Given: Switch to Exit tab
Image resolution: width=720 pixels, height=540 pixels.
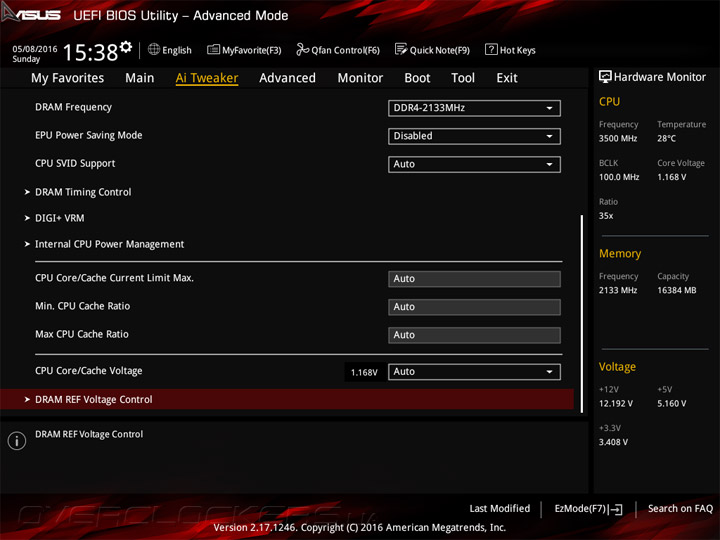Looking at the screenshot, I should [x=506, y=78].
